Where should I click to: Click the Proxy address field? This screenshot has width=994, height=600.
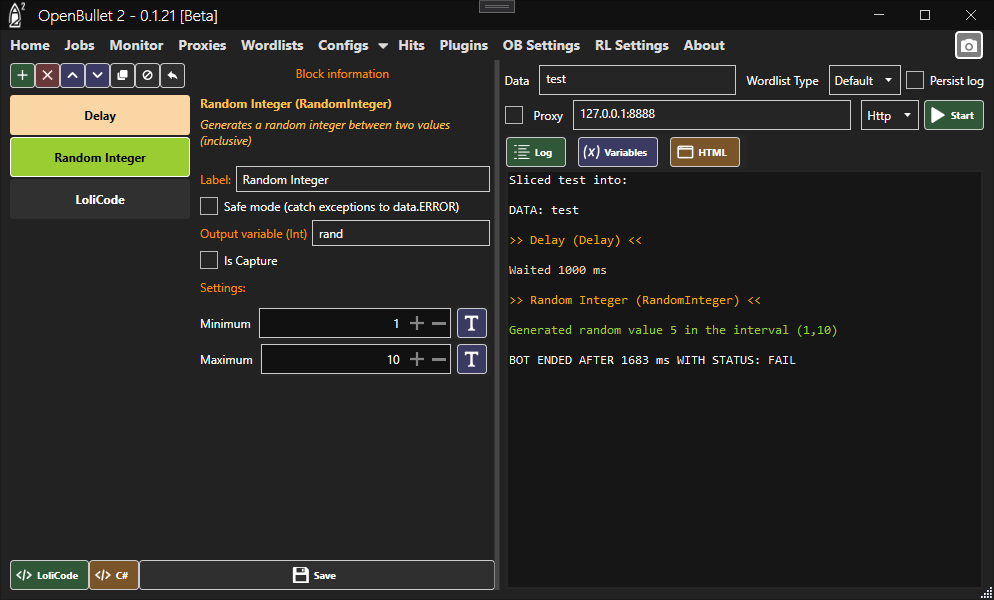click(712, 115)
